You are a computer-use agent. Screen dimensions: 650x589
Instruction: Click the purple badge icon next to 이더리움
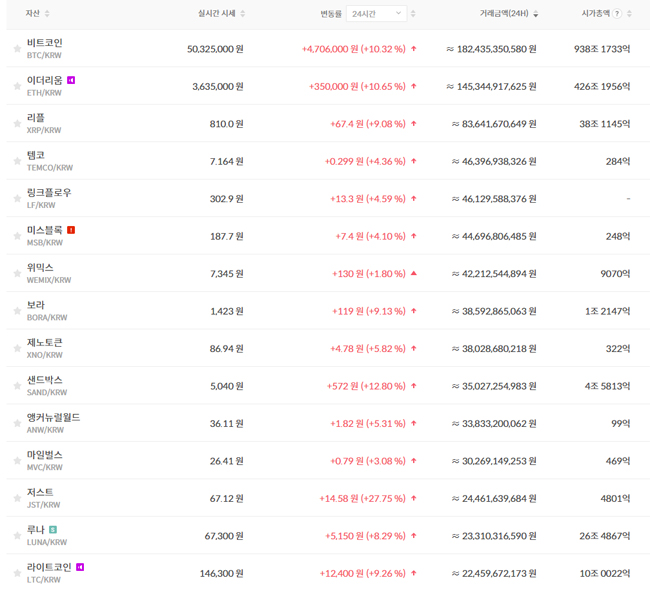[x=71, y=80]
